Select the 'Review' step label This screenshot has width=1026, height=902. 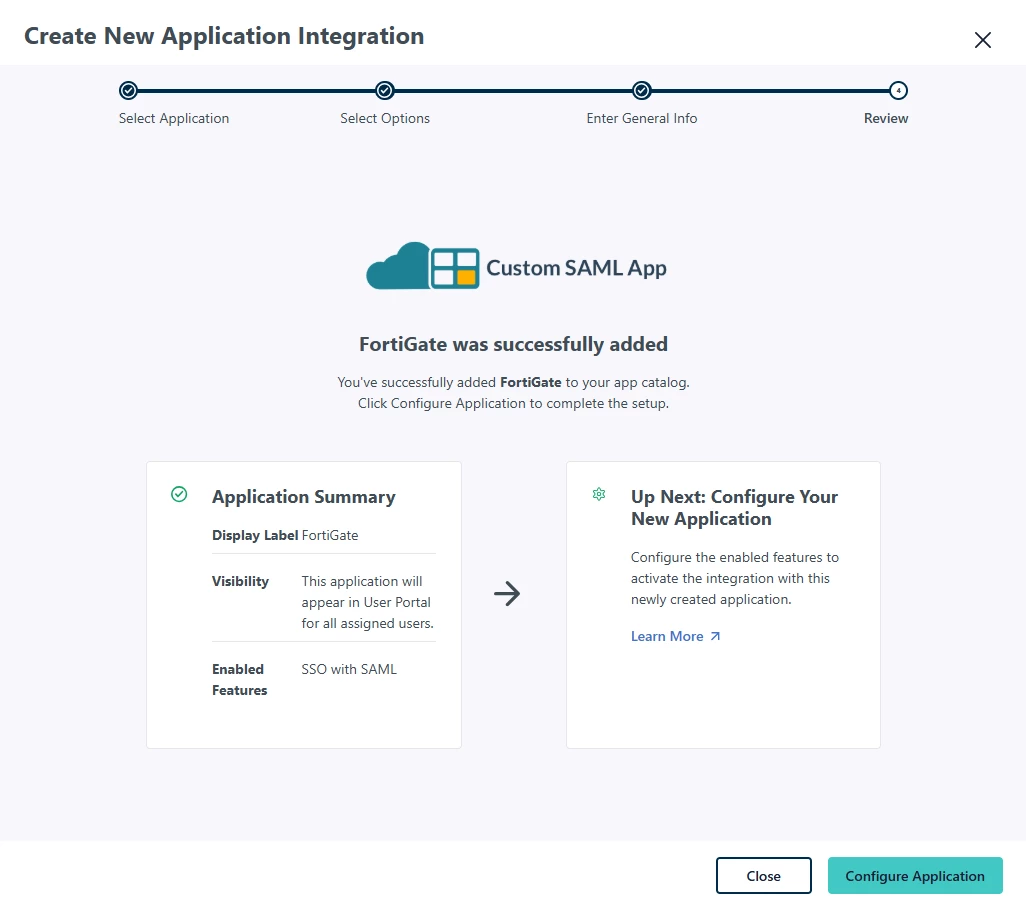pyautogui.click(x=886, y=118)
